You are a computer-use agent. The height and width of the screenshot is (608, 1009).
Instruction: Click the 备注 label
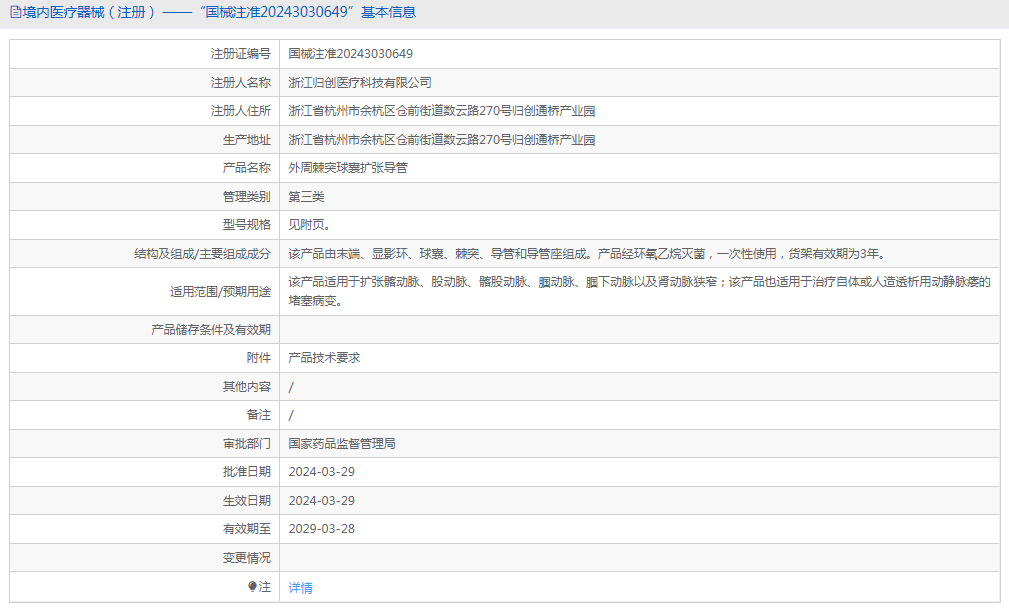pyautogui.click(x=259, y=415)
